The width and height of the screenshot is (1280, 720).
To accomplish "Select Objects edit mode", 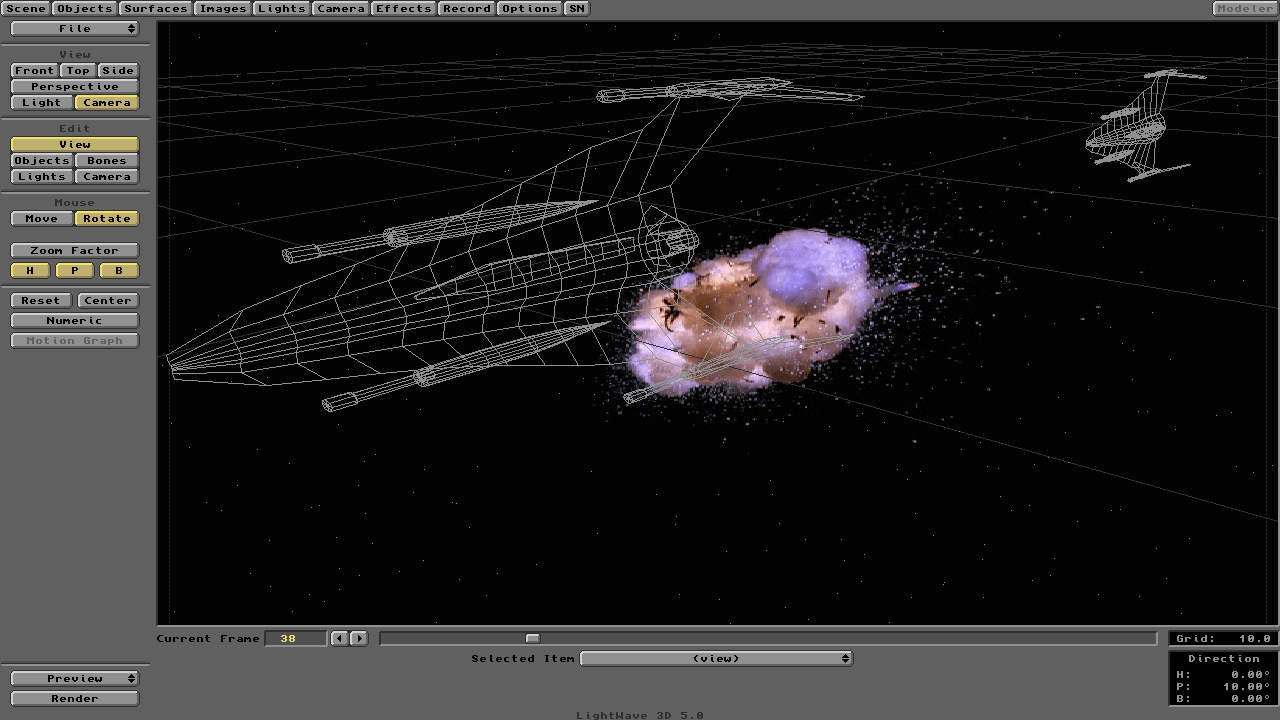I will (x=41, y=161).
